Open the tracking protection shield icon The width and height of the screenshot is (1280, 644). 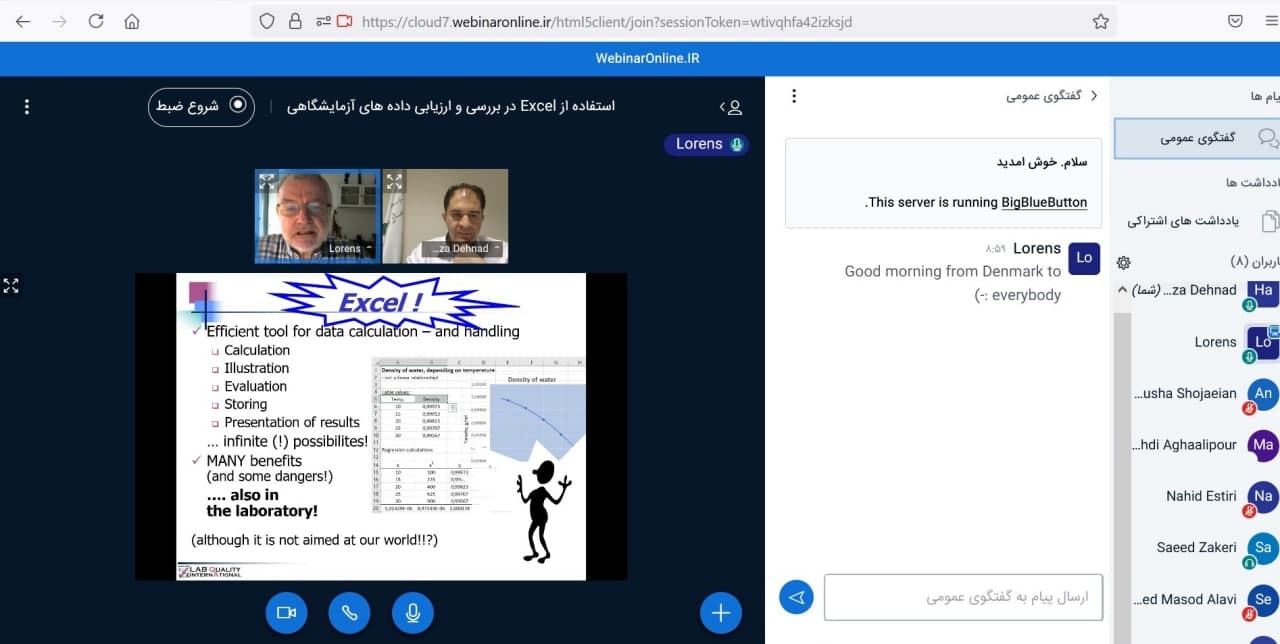point(267,21)
